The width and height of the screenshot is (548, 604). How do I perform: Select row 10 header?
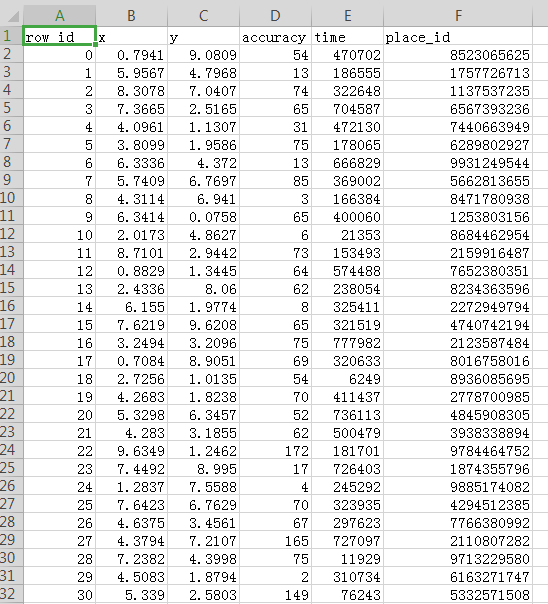click(x=12, y=198)
